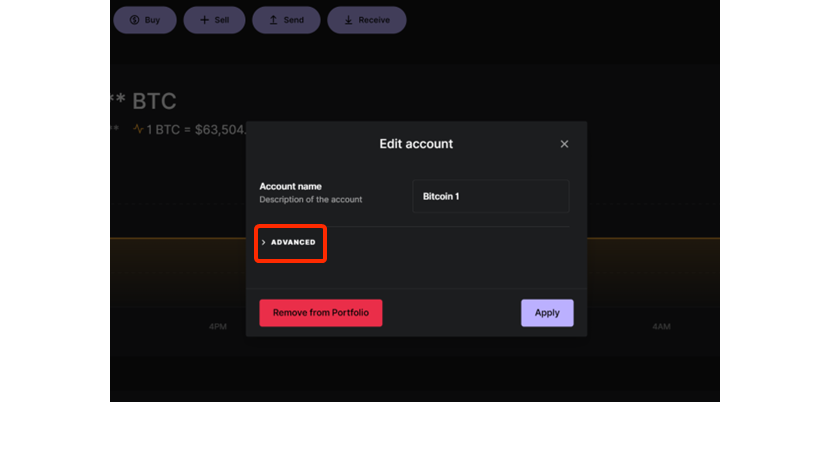
Task: Click Remove from Portfolio button
Action: [x=321, y=313]
